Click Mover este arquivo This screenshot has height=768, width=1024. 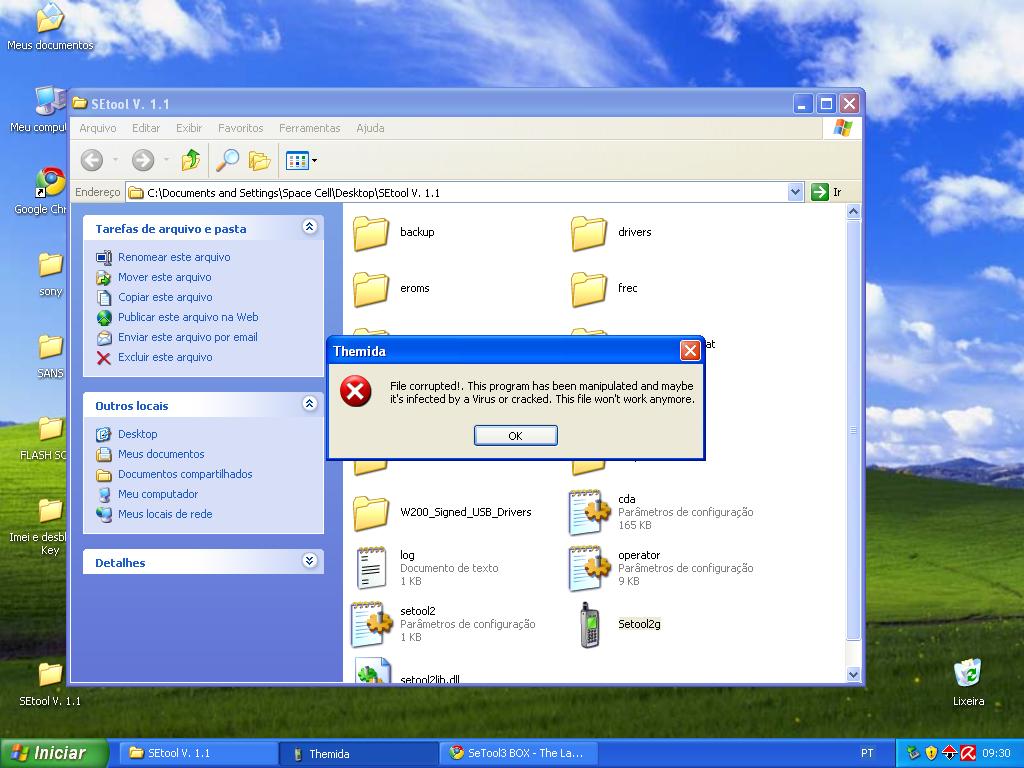pyautogui.click(x=165, y=278)
